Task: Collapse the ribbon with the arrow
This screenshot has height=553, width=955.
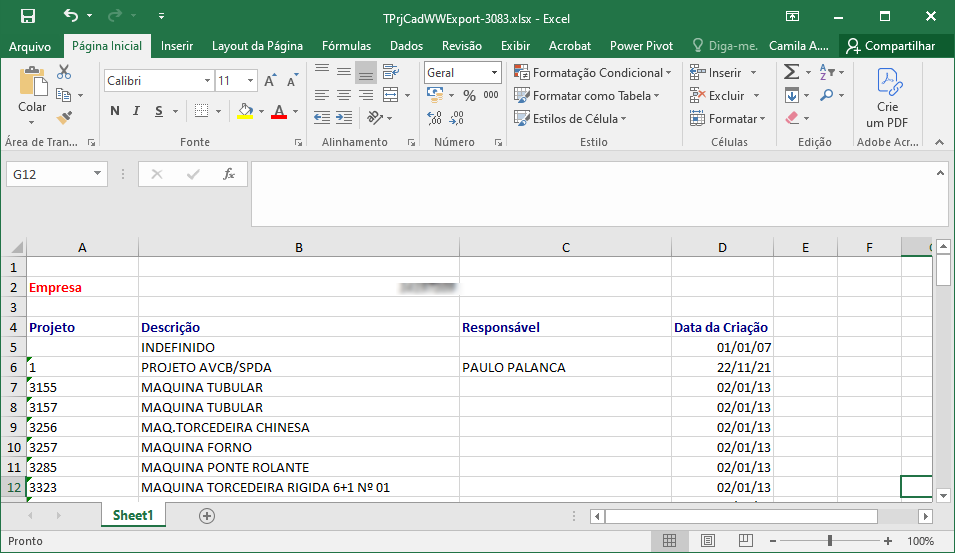Action: [x=940, y=142]
